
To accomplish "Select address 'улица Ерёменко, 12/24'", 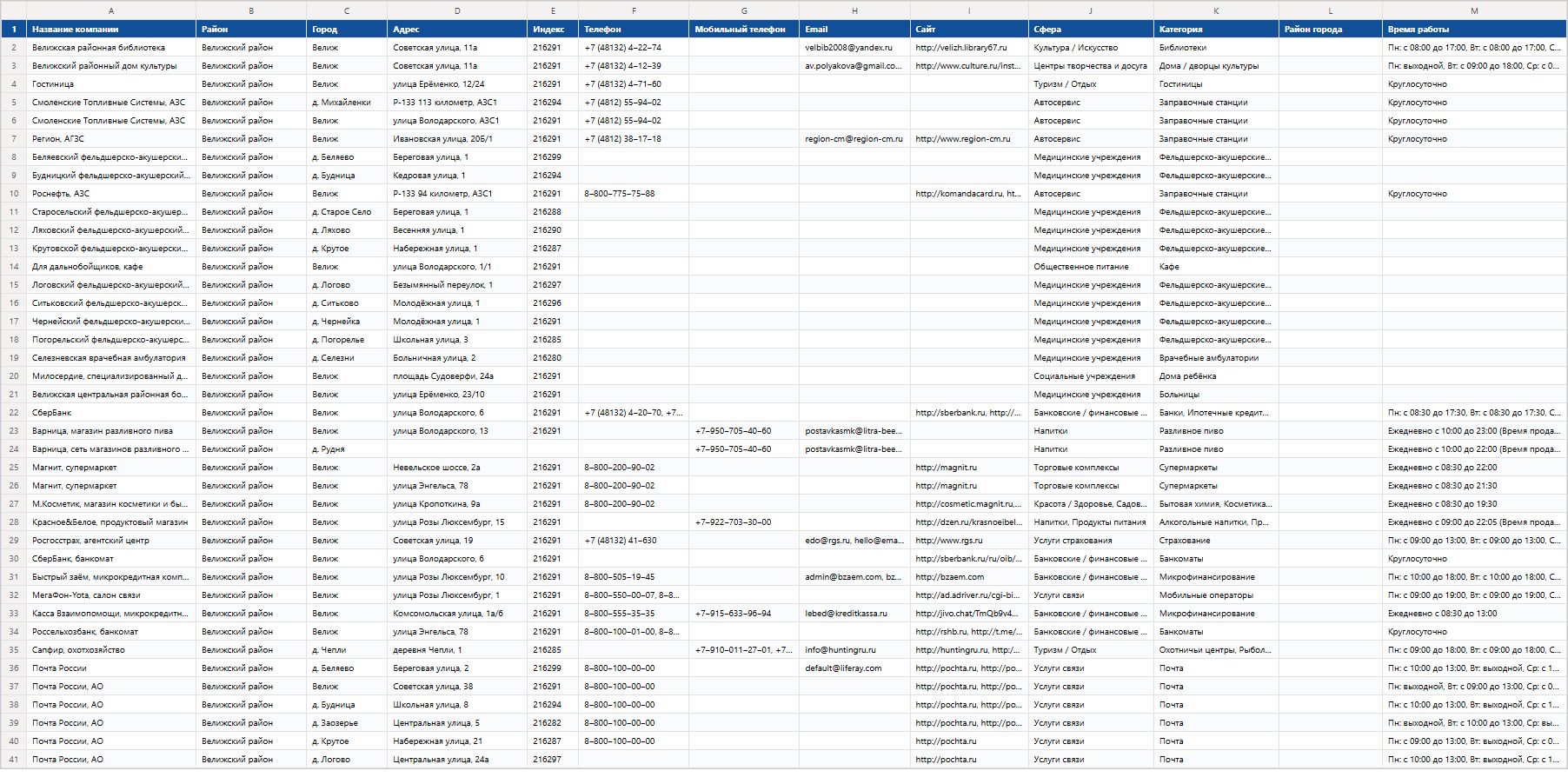I will (457, 84).
